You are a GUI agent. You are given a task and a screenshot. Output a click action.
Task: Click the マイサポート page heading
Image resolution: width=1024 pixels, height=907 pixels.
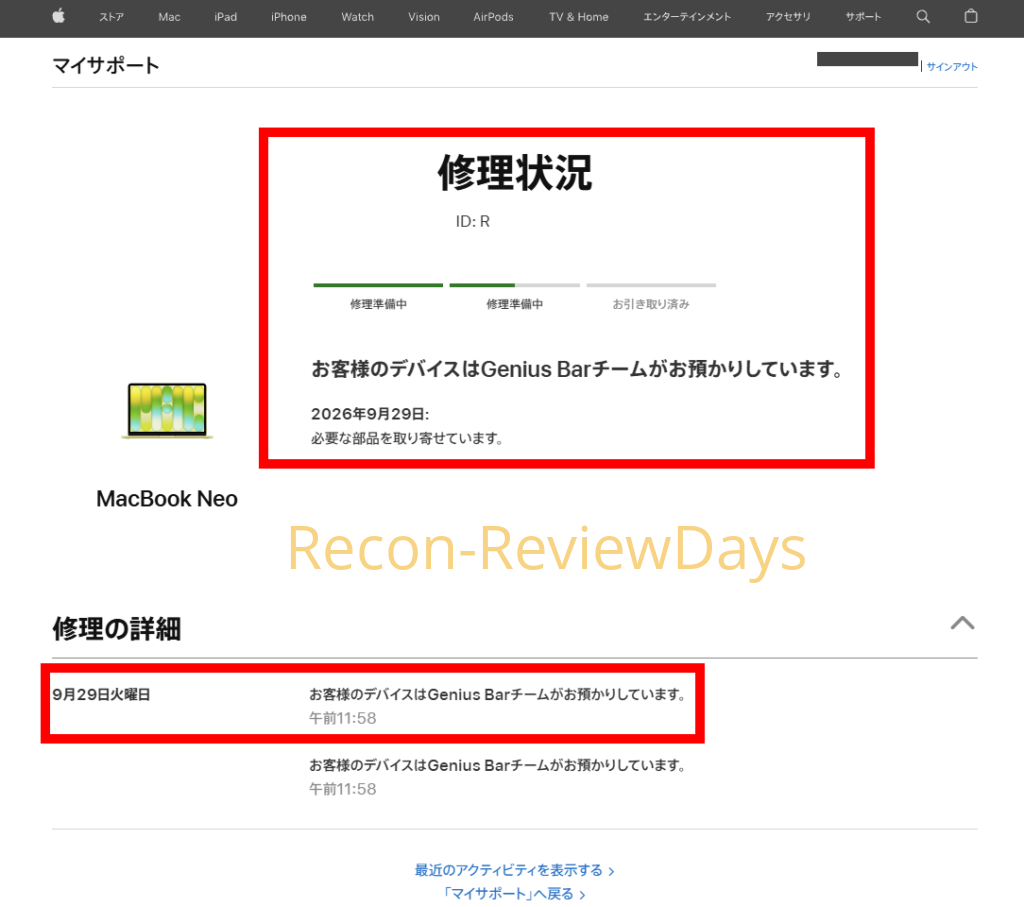pos(106,65)
